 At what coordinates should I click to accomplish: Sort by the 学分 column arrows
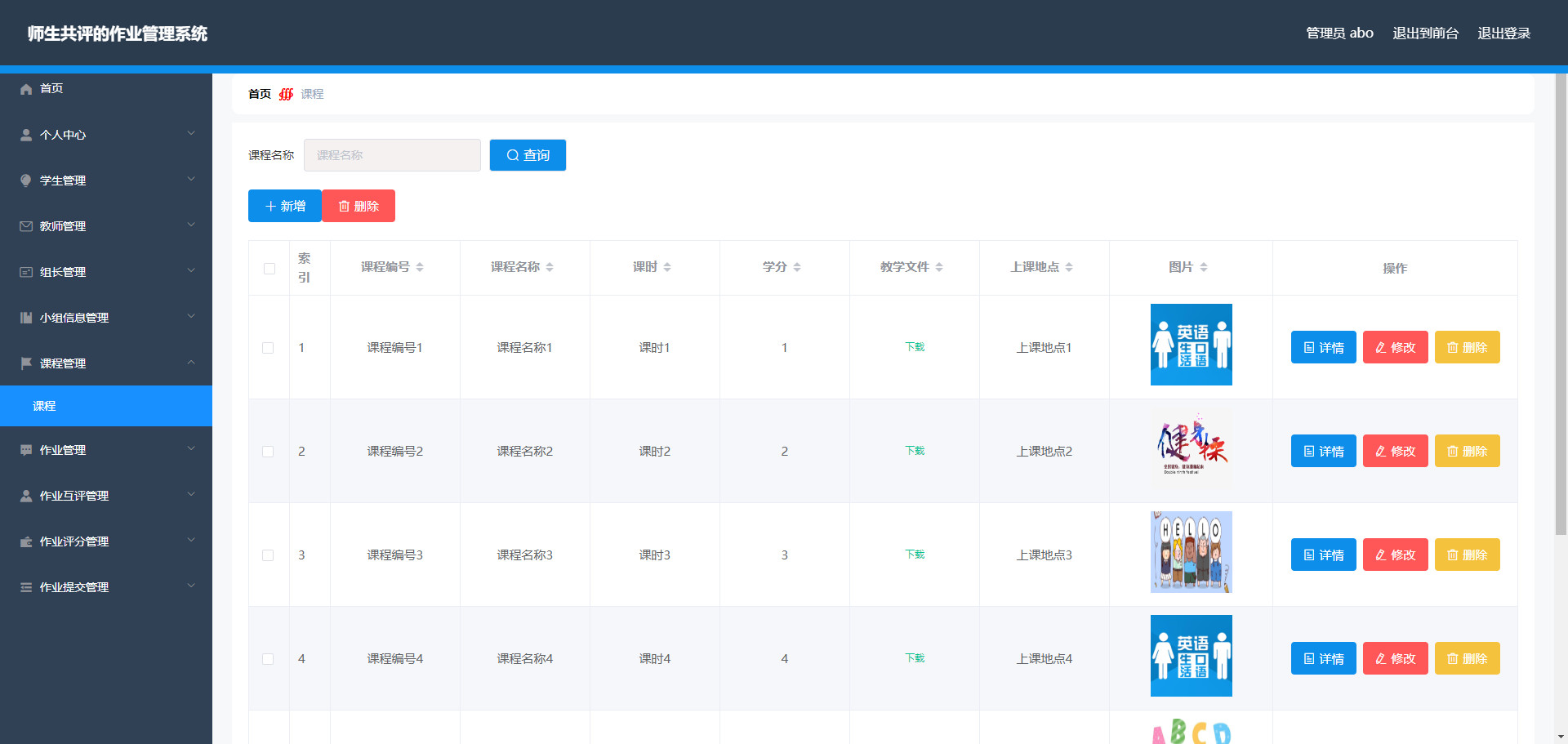pos(797,267)
